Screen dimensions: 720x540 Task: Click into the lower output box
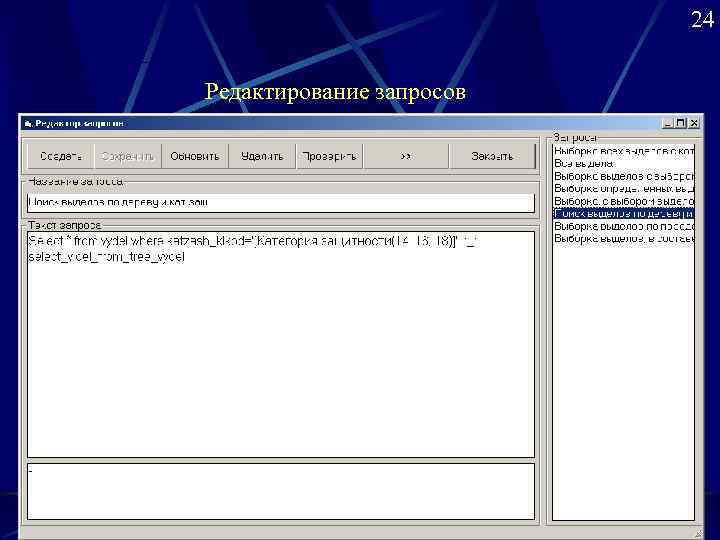(x=281, y=491)
